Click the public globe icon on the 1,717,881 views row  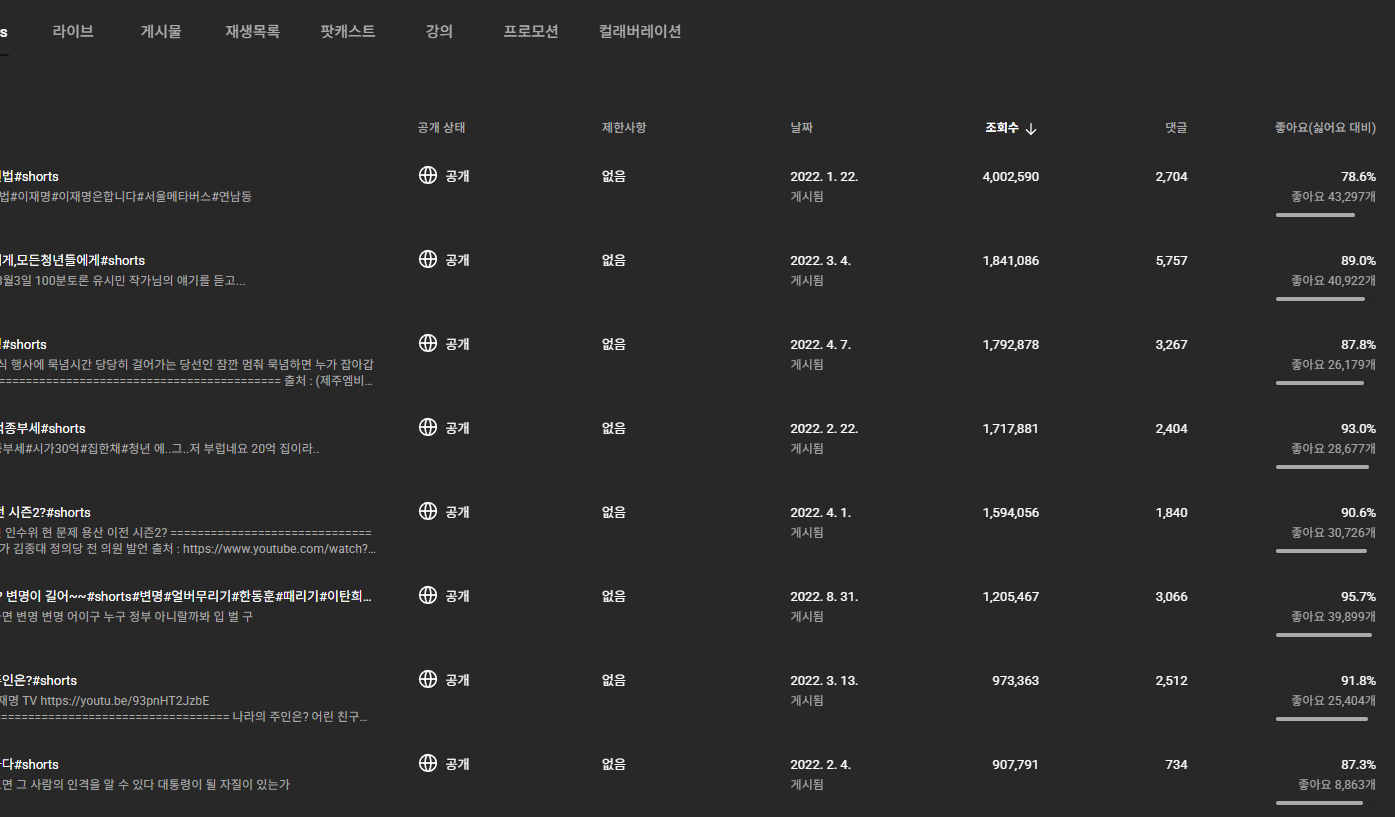click(x=428, y=428)
